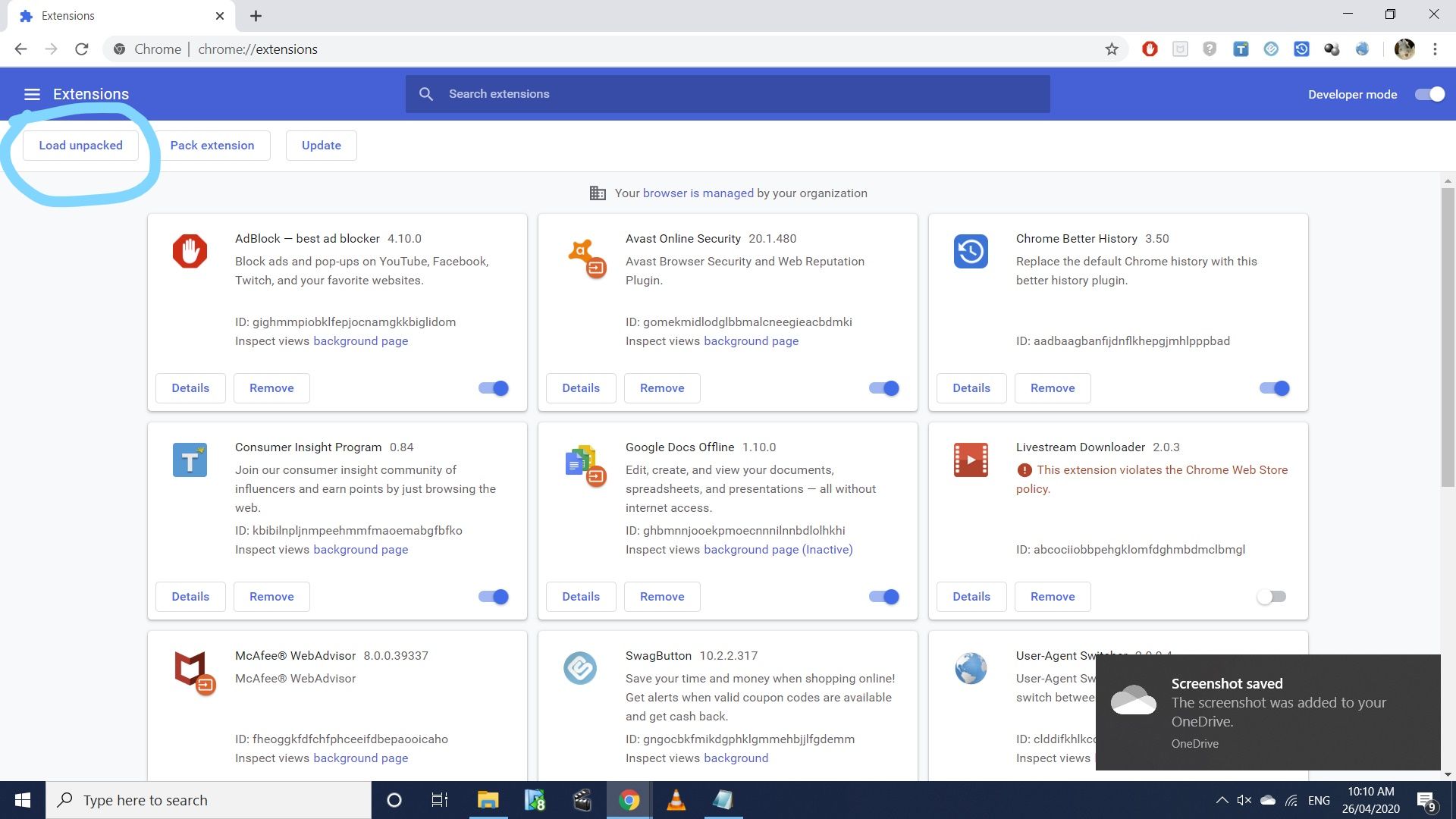
Task: Open the Chrome Better History toolbar icon
Action: click(x=1301, y=49)
